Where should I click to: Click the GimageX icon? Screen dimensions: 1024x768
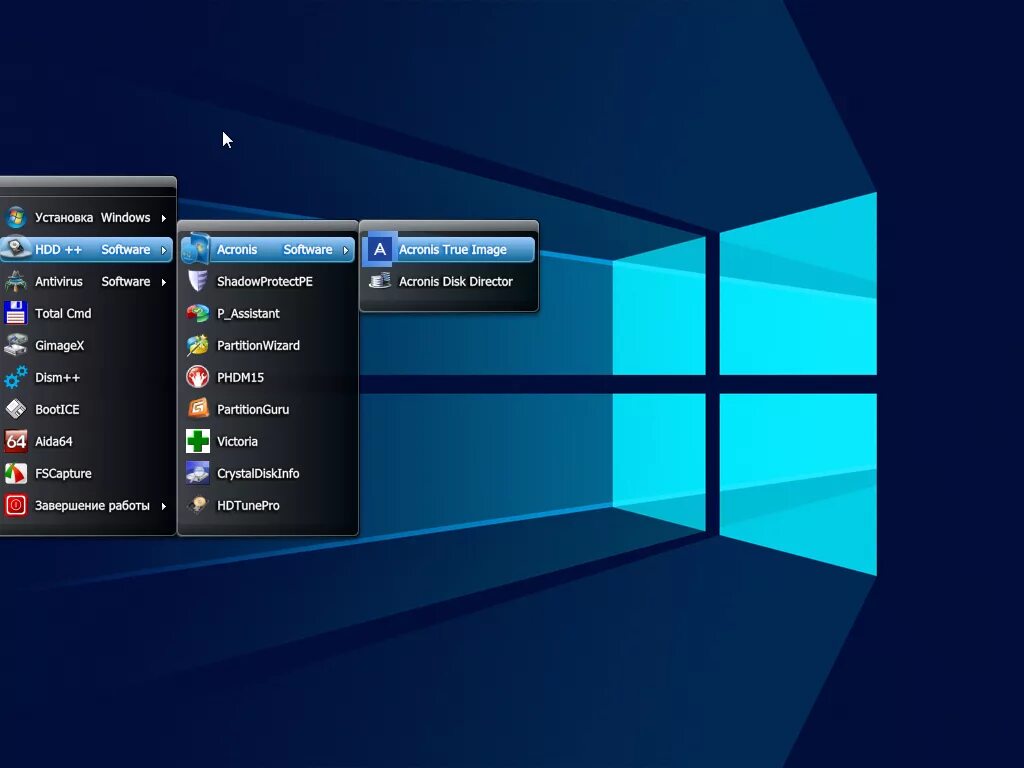tap(16, 345)
